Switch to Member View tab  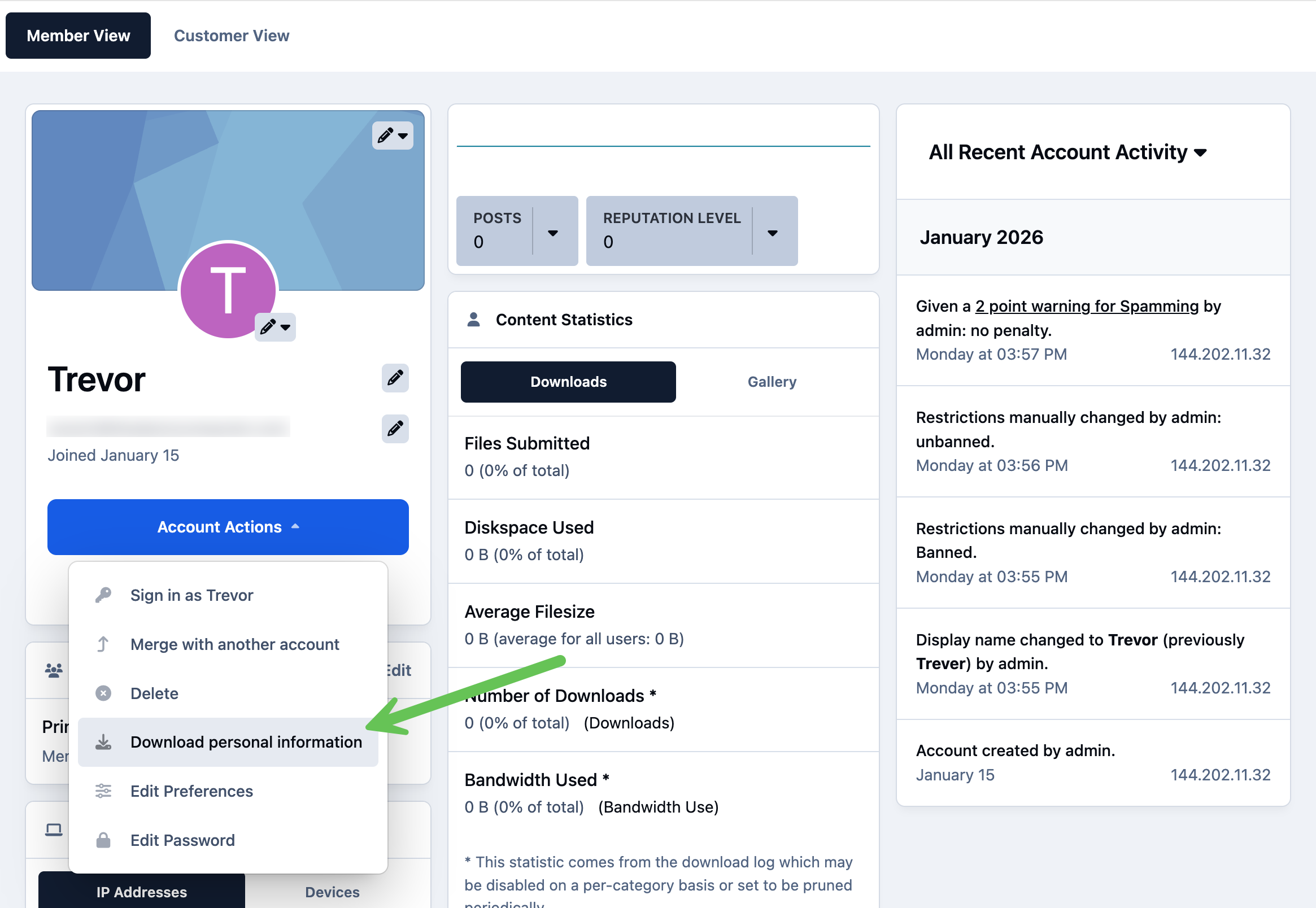[x=78, y=35]
